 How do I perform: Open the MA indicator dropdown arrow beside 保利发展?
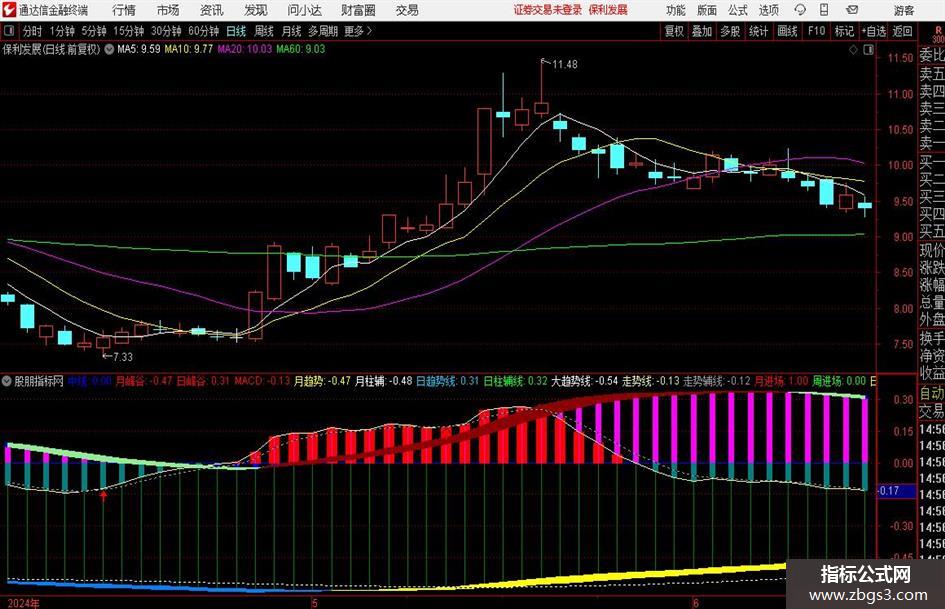(109, 49)
